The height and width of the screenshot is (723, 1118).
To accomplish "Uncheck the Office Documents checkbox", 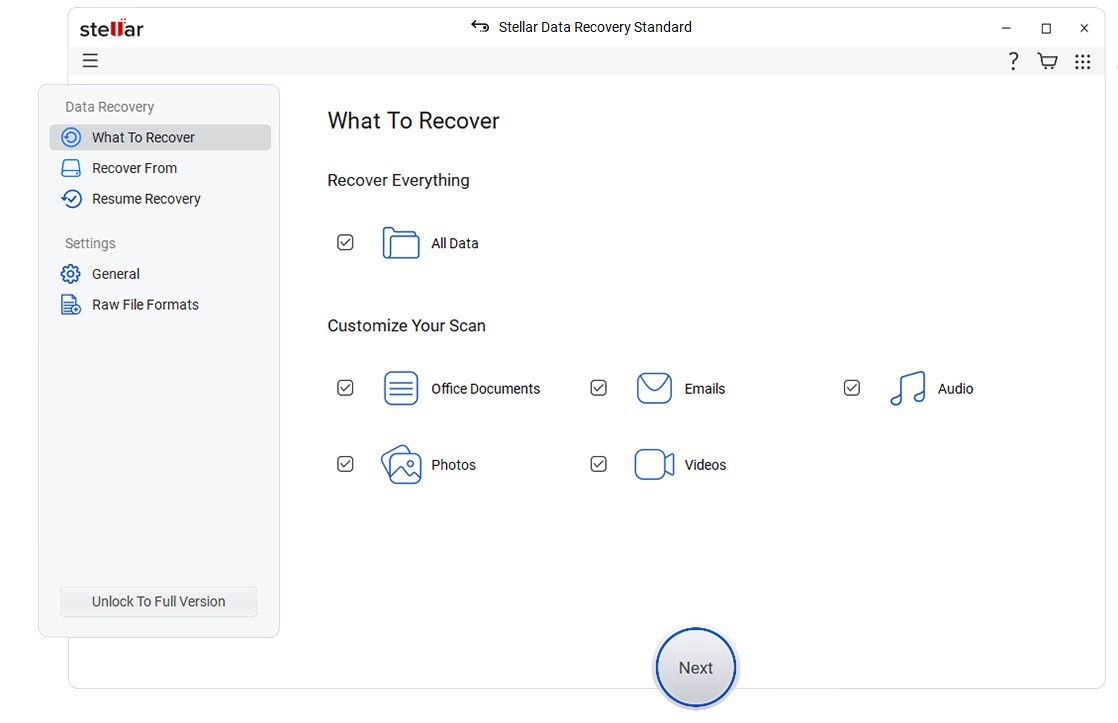I will [345, 387].
